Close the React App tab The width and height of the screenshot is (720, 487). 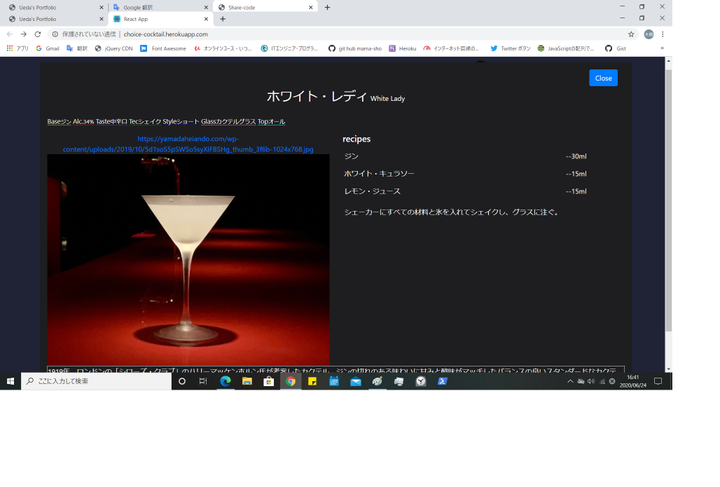click(206, 19)
